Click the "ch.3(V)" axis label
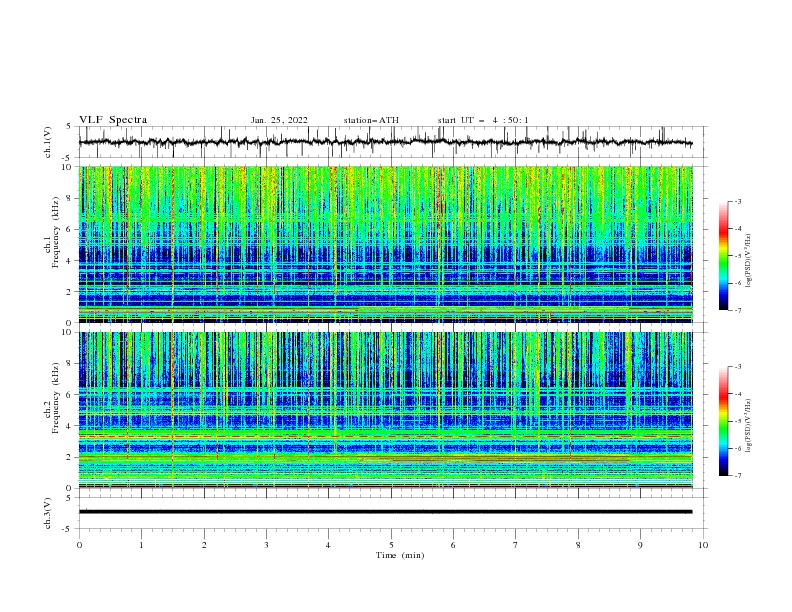Screen dimensions: 792x612 (x=48, y=513)
